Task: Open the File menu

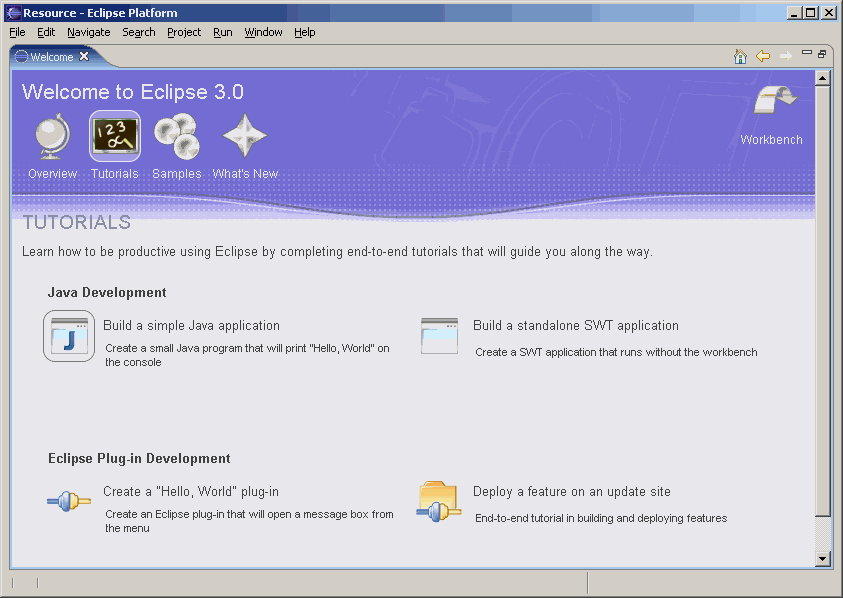Action: coord(17,32)
